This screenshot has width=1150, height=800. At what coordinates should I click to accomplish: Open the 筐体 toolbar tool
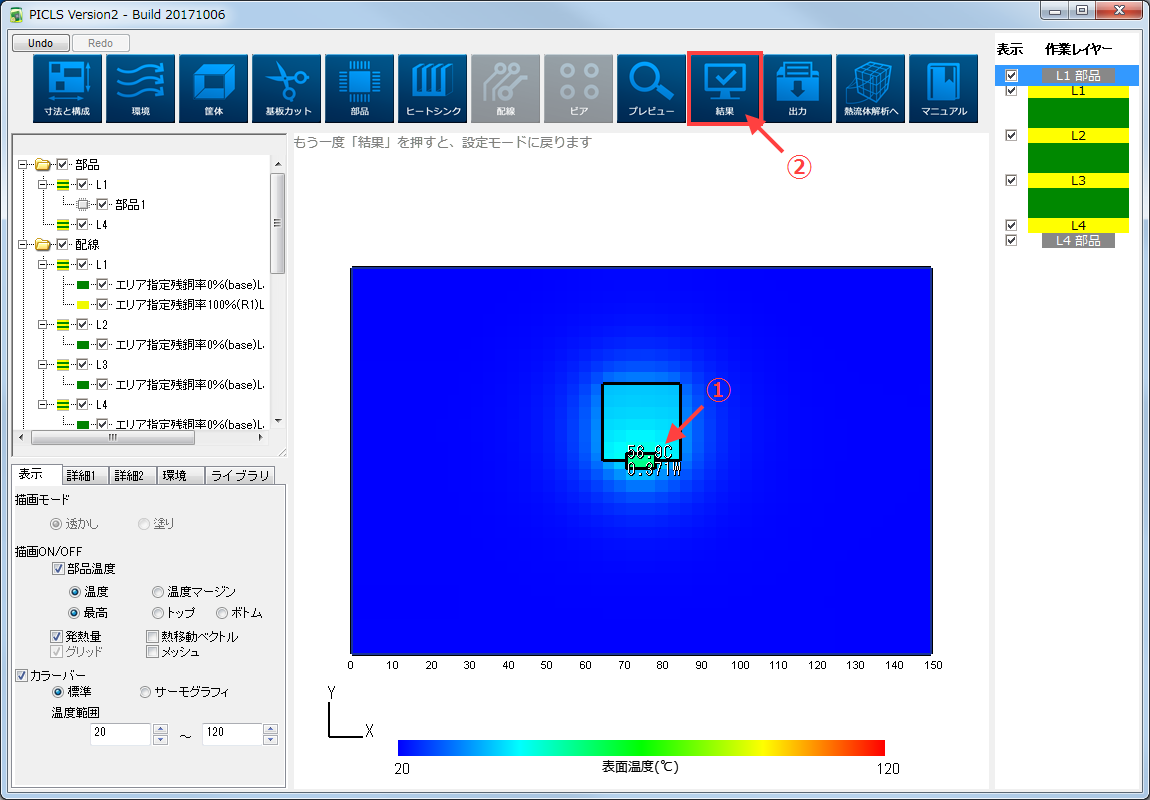tap(213, 88)
